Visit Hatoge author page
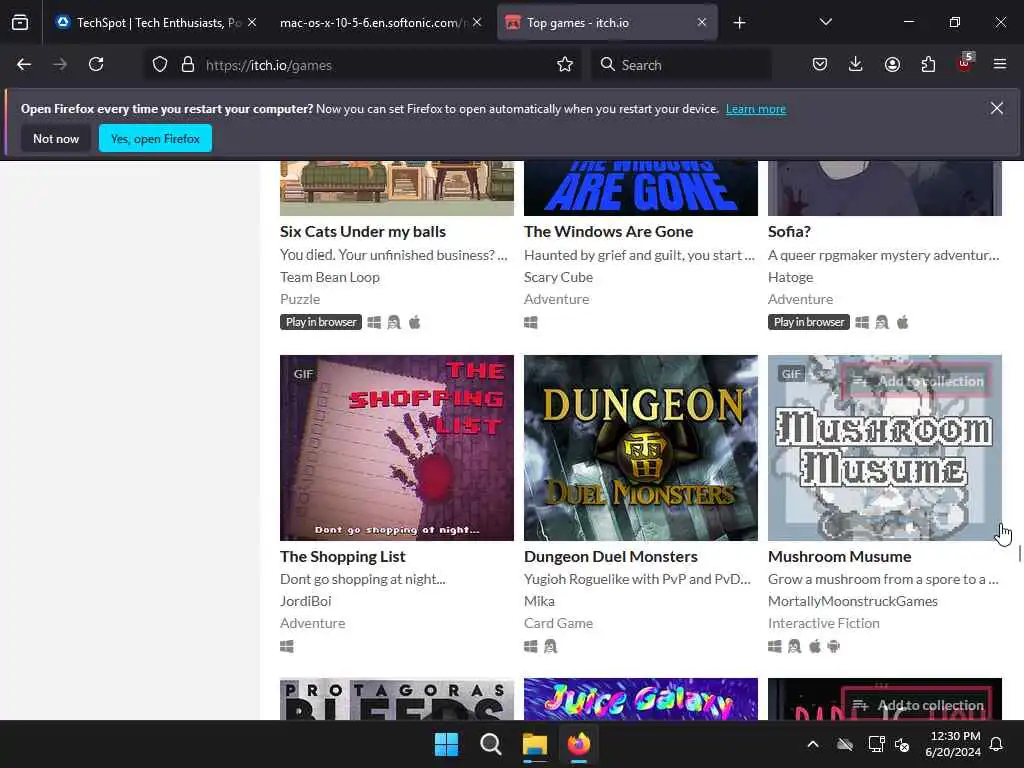This screenshot has width=1024, height=768. click(790, 277)
